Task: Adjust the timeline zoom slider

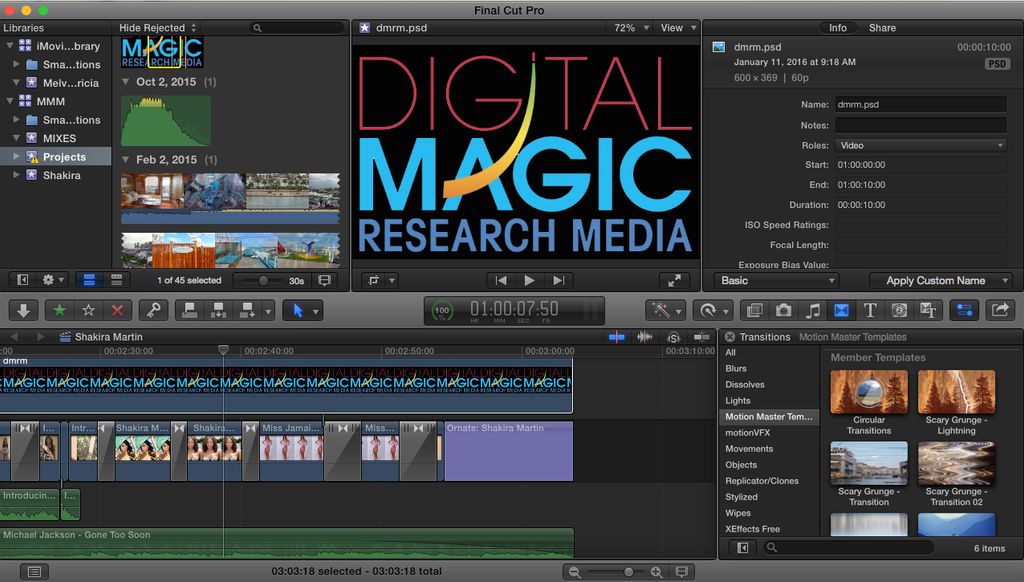Action: pyautogui.click(x=628, y=572)
